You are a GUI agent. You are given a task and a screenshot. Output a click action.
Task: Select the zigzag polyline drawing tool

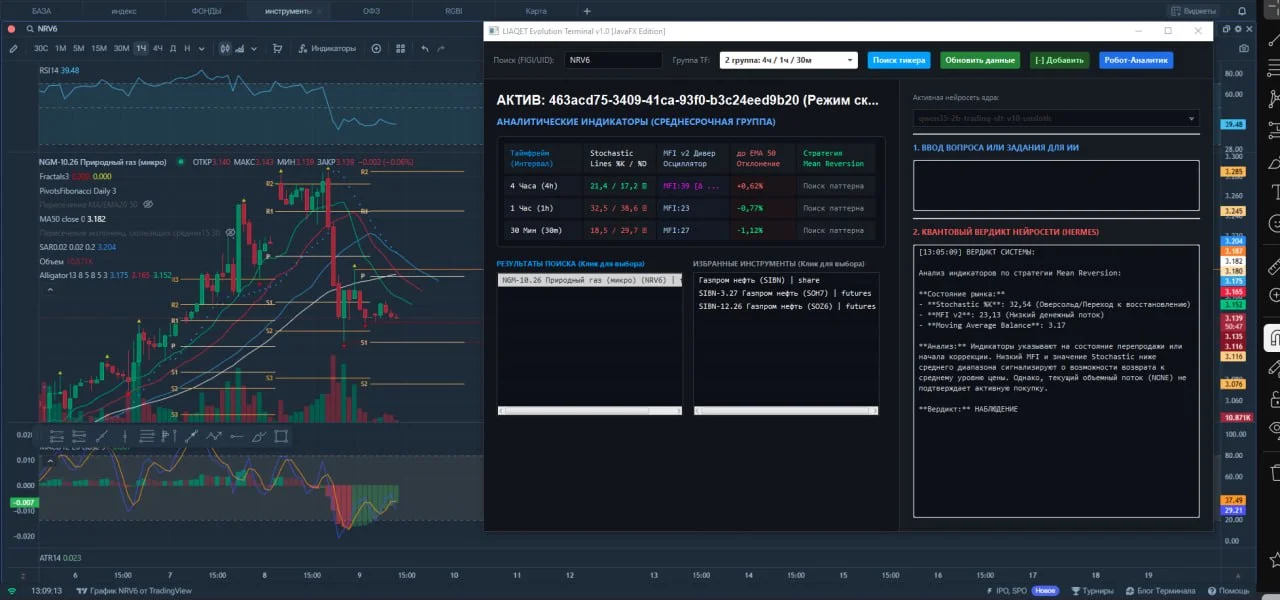tap(214, 436)
